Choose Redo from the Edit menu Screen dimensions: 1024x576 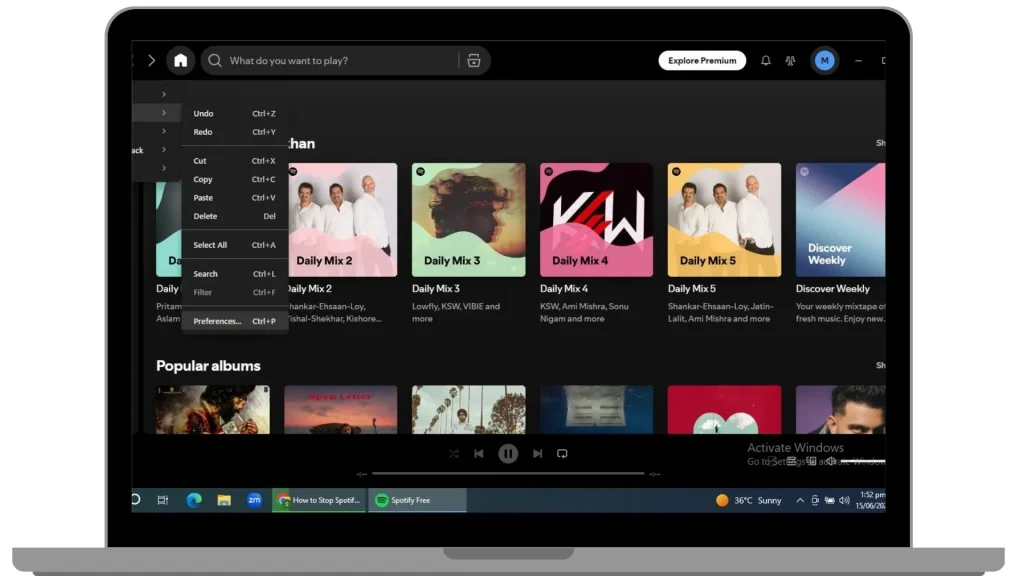[234, 132]
